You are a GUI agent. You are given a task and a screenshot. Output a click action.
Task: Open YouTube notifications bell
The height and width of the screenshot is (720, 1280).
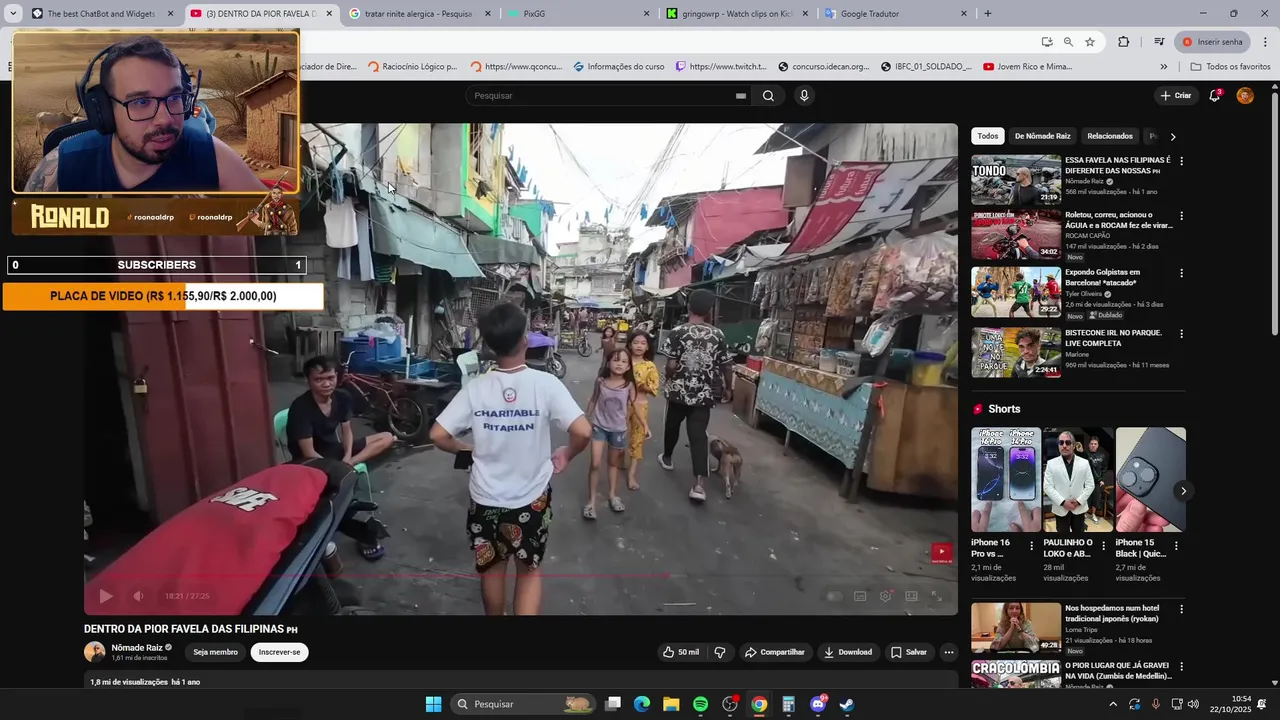pyautogui.click(x=1214, y=96)
